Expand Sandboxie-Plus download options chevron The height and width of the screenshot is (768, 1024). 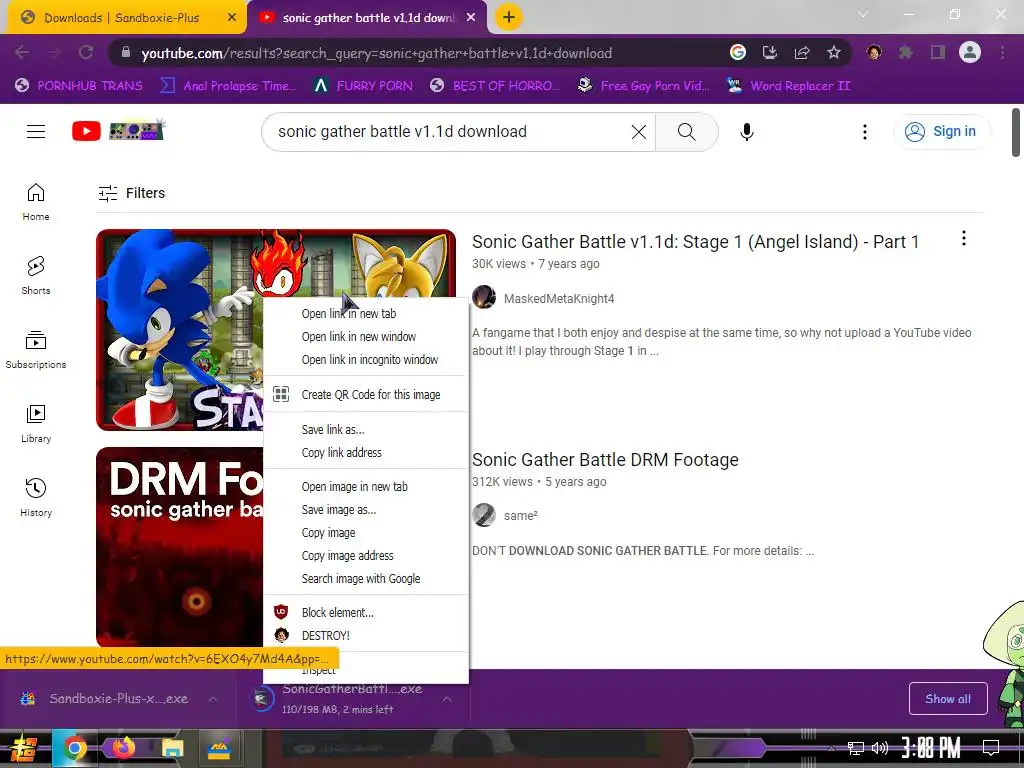(213, 699)
